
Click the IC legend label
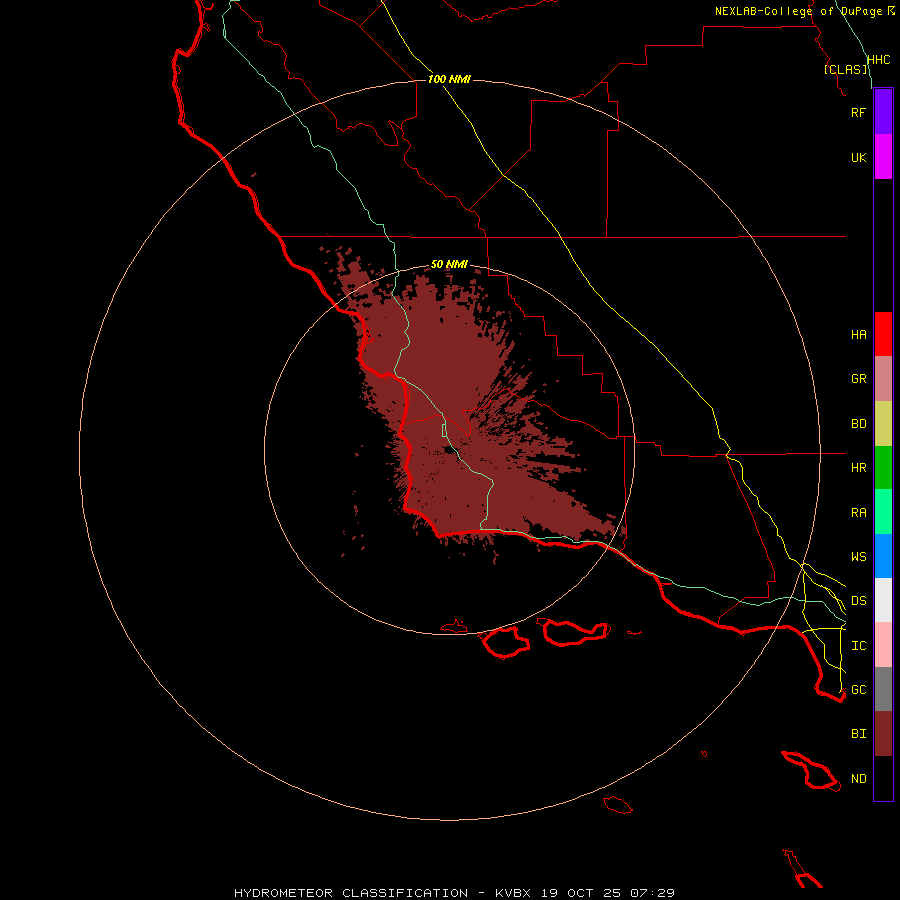(858, 646)
